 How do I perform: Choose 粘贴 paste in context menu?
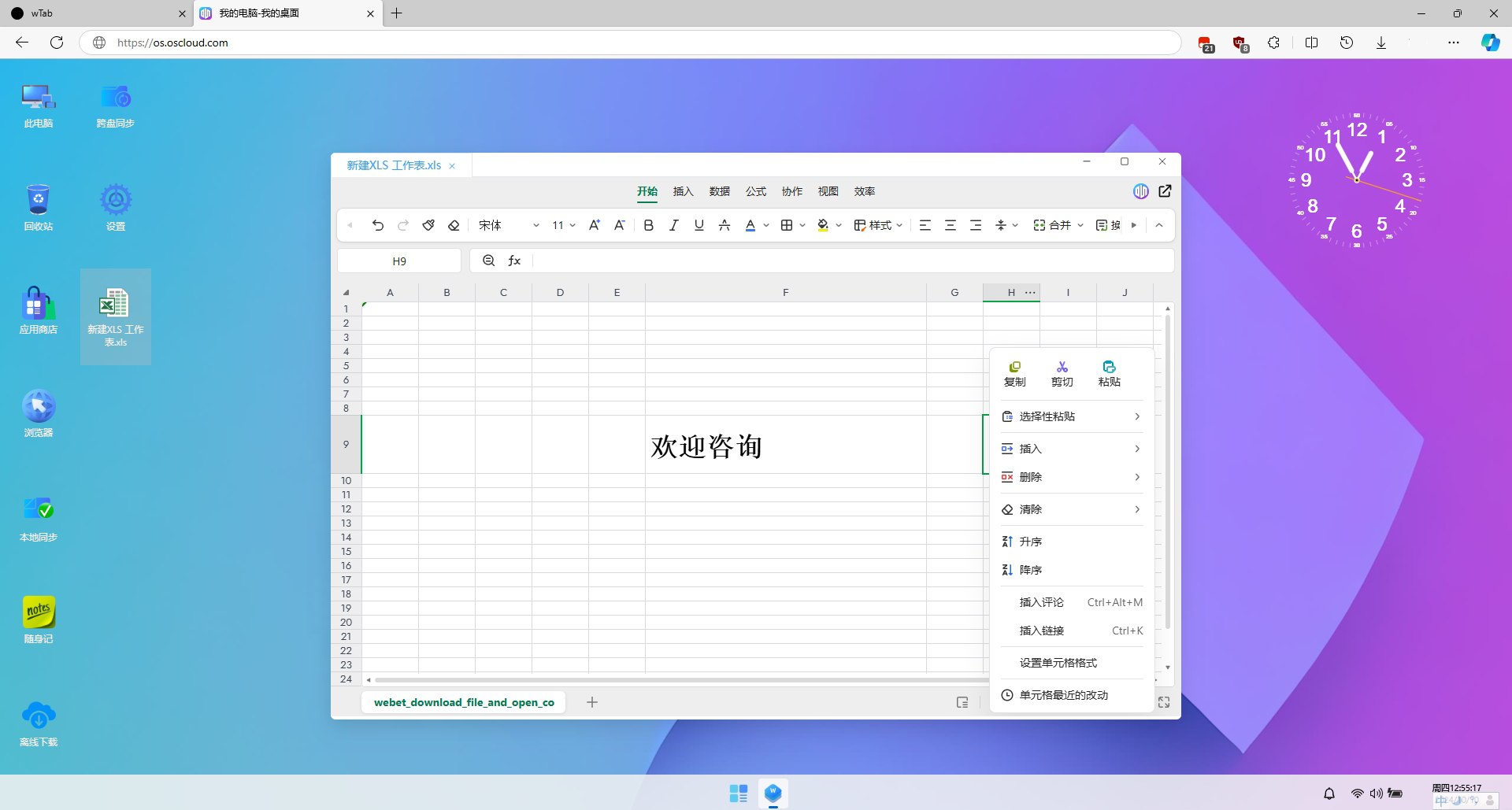tap(1110, 374)
